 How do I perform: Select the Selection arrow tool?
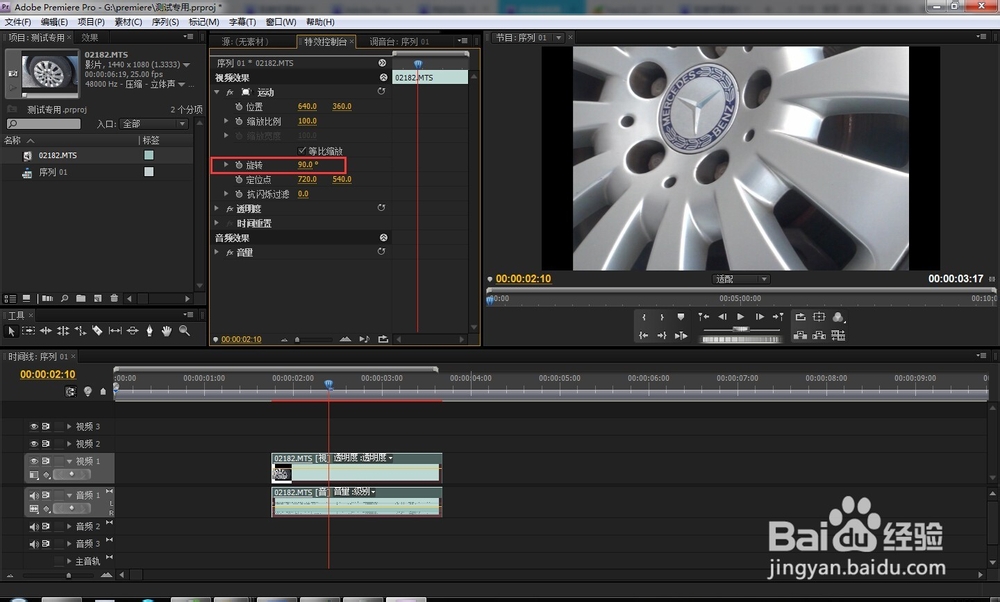click(x=11, y=331)
